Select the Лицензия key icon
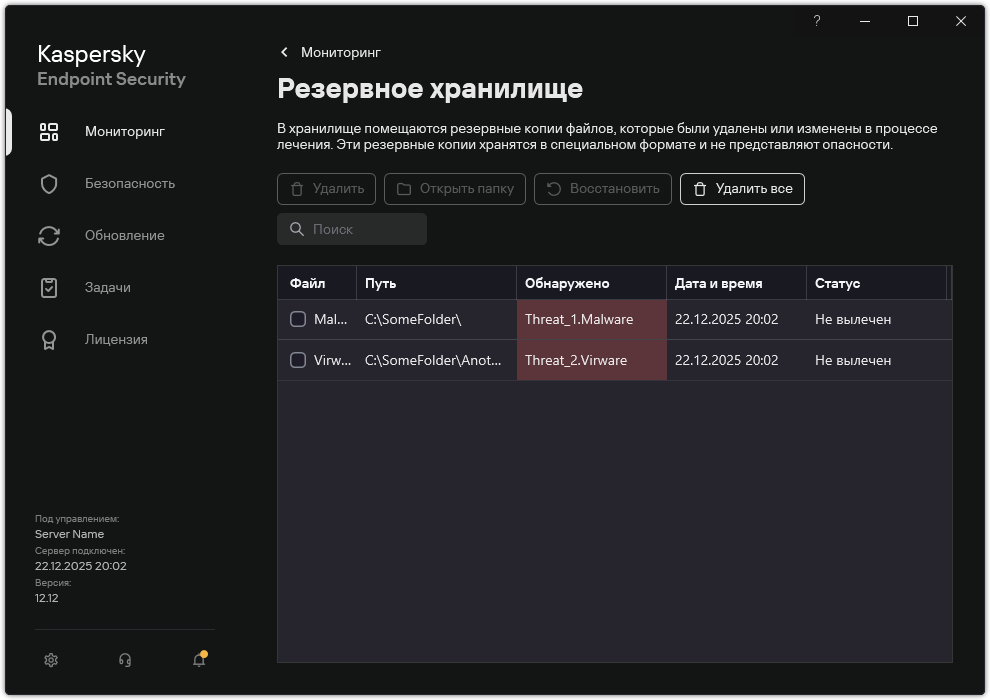The width and height of the screenshot is (990, 700). coord(48,339)
